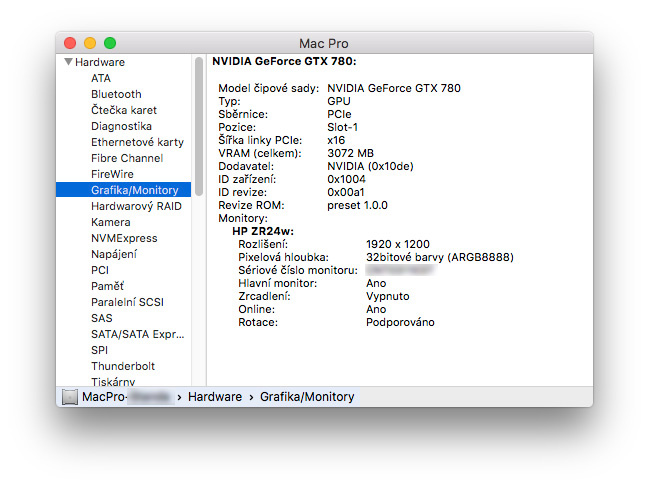Click 32bitové barvy (ARGB8888) value
The image size is (649, 487).
click(x=440, y=257)
